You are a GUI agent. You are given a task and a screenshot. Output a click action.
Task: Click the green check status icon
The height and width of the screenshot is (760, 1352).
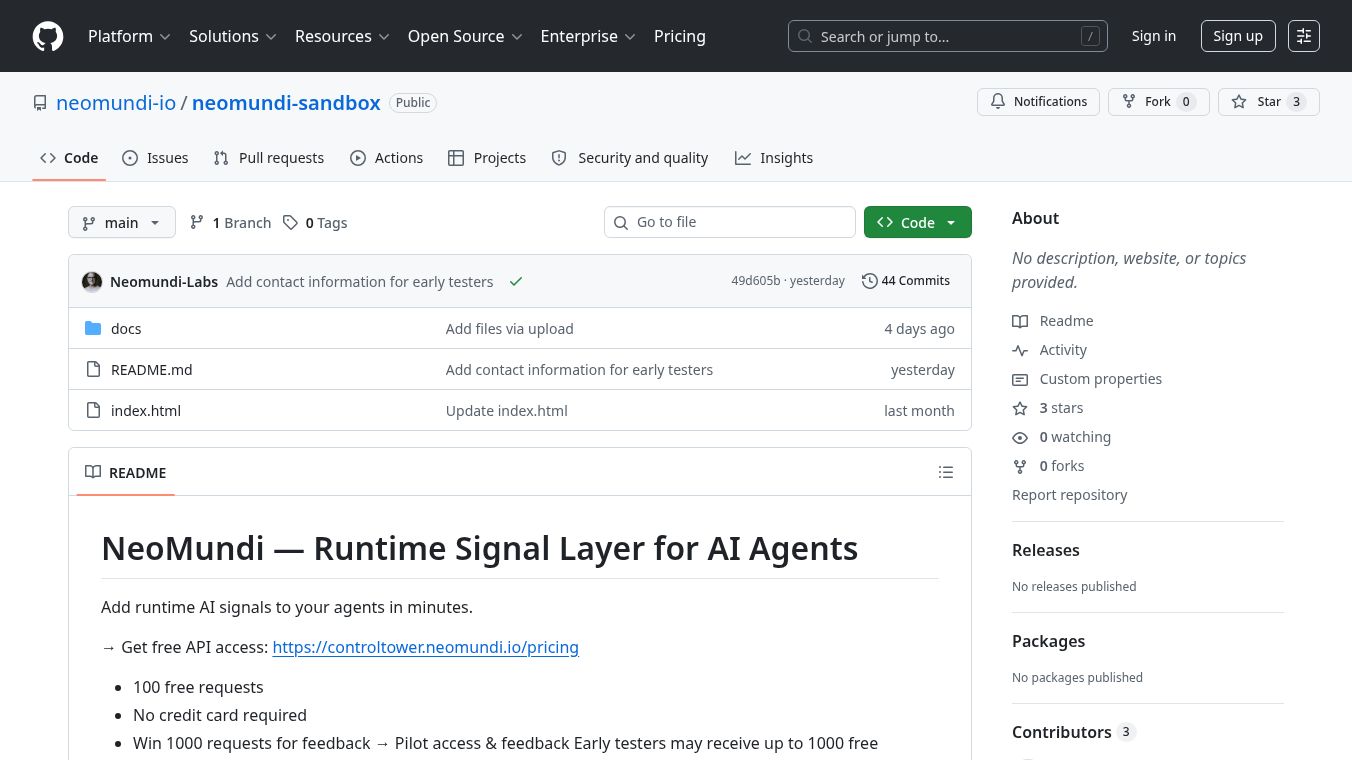[x=516, y=282]
